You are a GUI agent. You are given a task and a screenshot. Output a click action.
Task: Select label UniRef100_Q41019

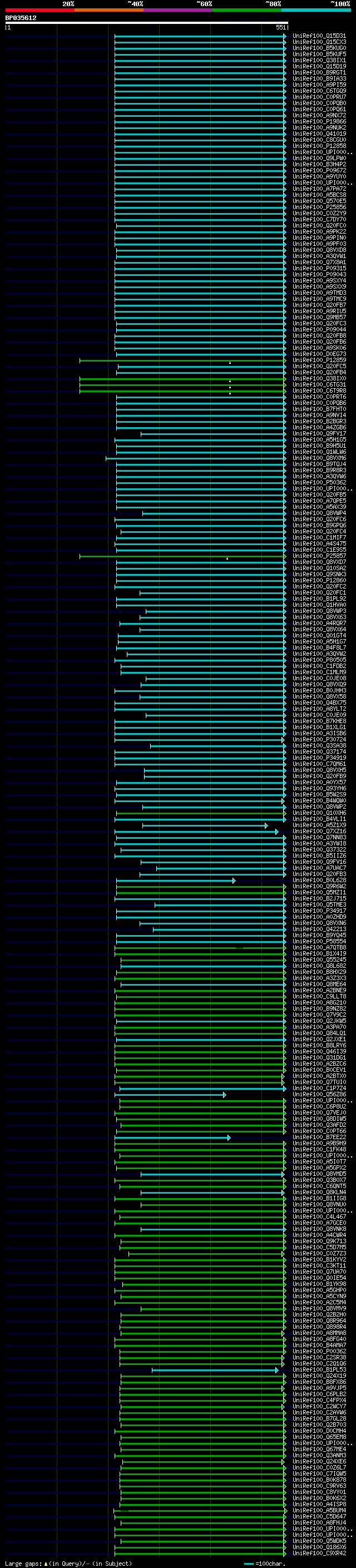click(x=319, y=133)
